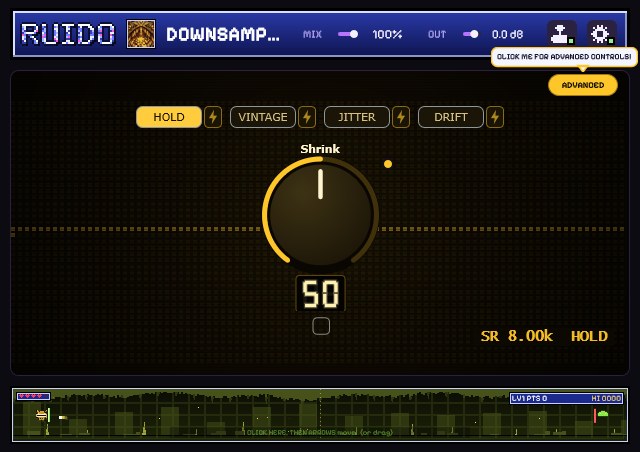Adjust the MIX slider
The height and width of the screenshot is (452, 640).
[348, 34]
